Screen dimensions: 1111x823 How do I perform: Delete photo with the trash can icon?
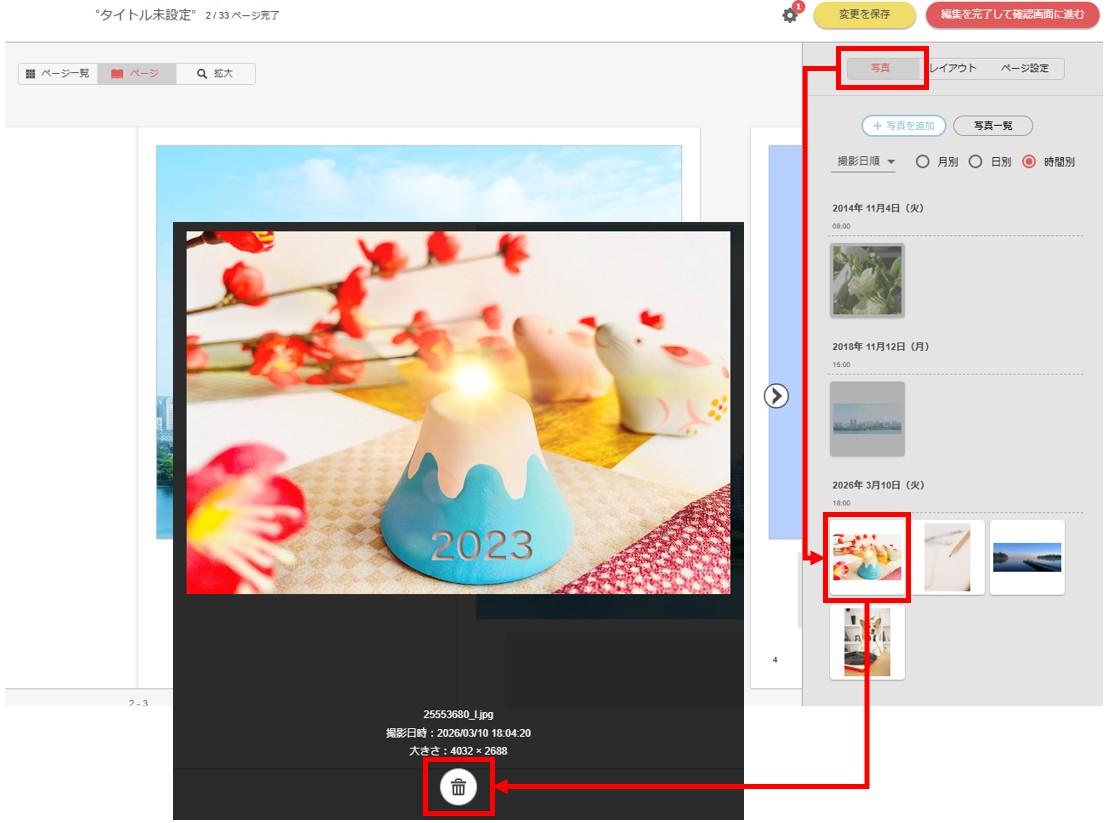(458, 787)
